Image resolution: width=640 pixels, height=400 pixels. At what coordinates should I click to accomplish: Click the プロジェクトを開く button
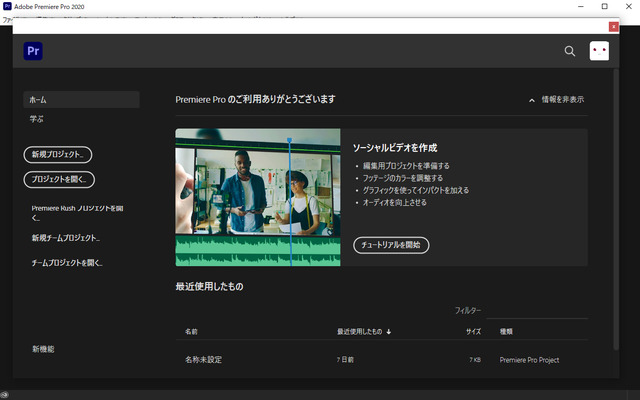pyautogui.click(x=59, y=180)
